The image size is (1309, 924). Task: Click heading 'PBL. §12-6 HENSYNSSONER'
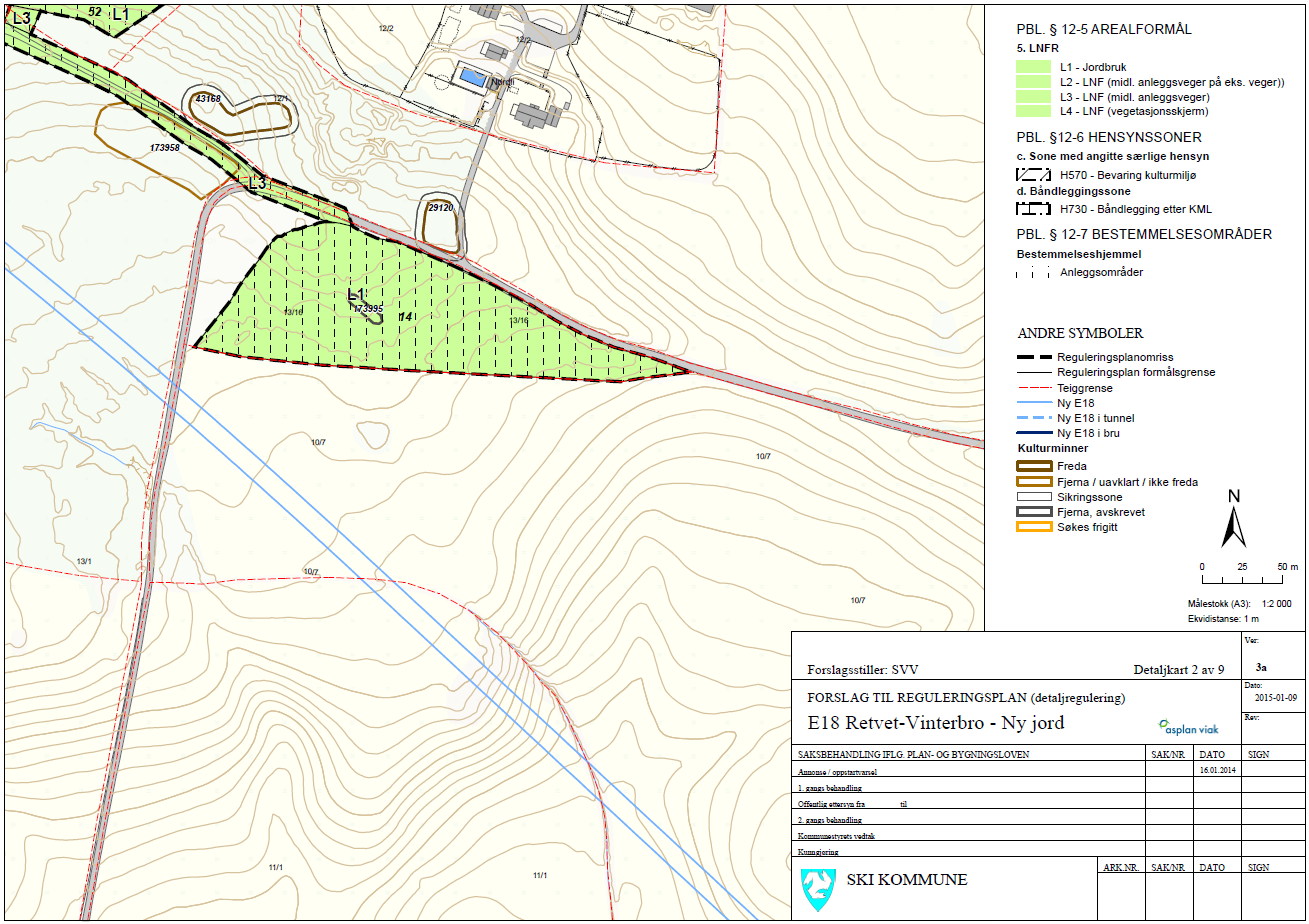coord(1109,137)
